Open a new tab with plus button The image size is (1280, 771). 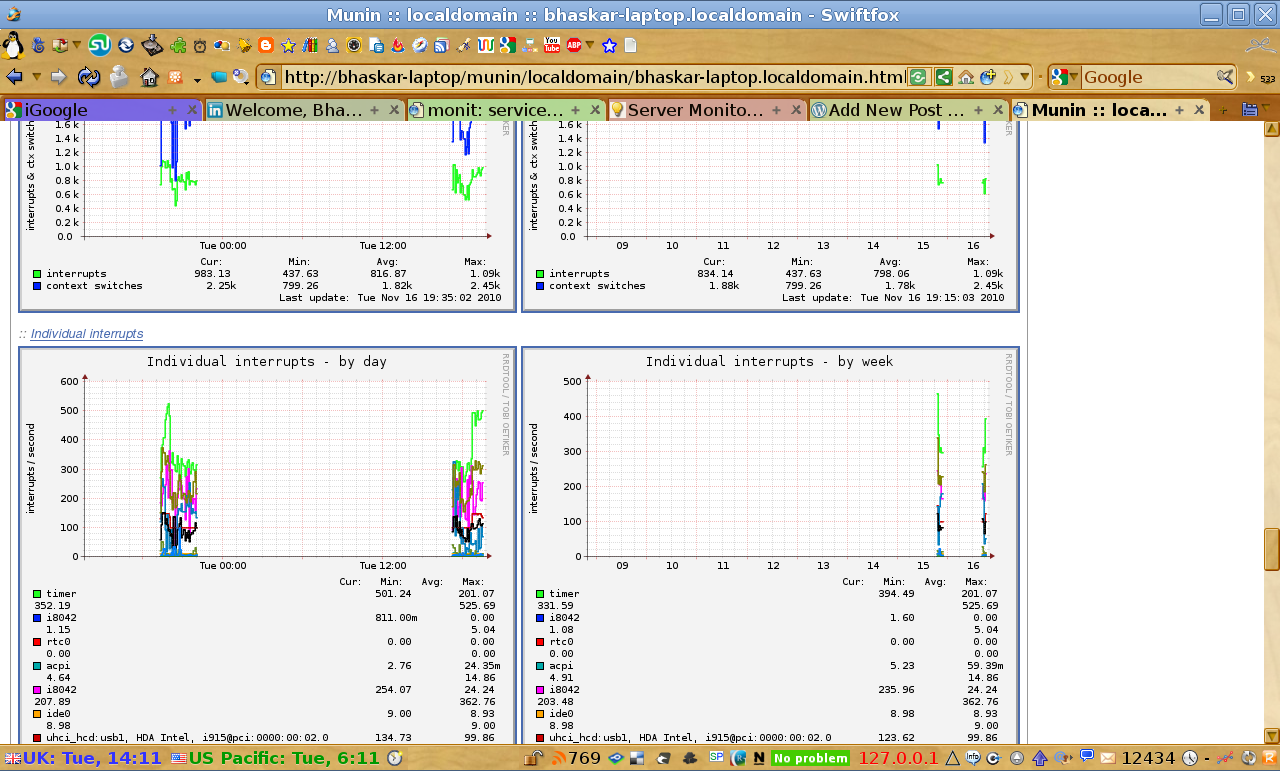tap(1224, 110)
